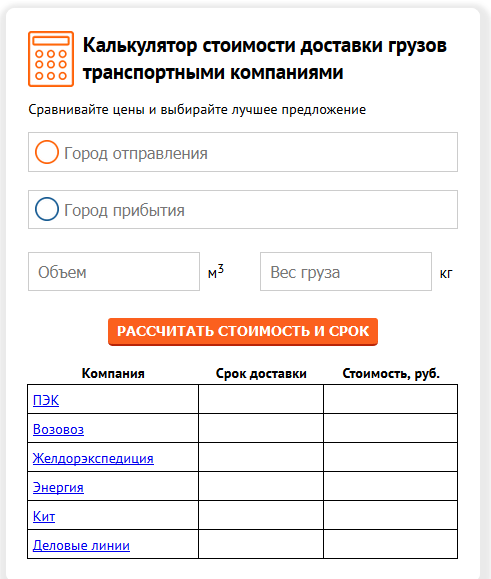491x579 pixels.
Task: Focus the Город отправления input field
Action: coord(243,152)
